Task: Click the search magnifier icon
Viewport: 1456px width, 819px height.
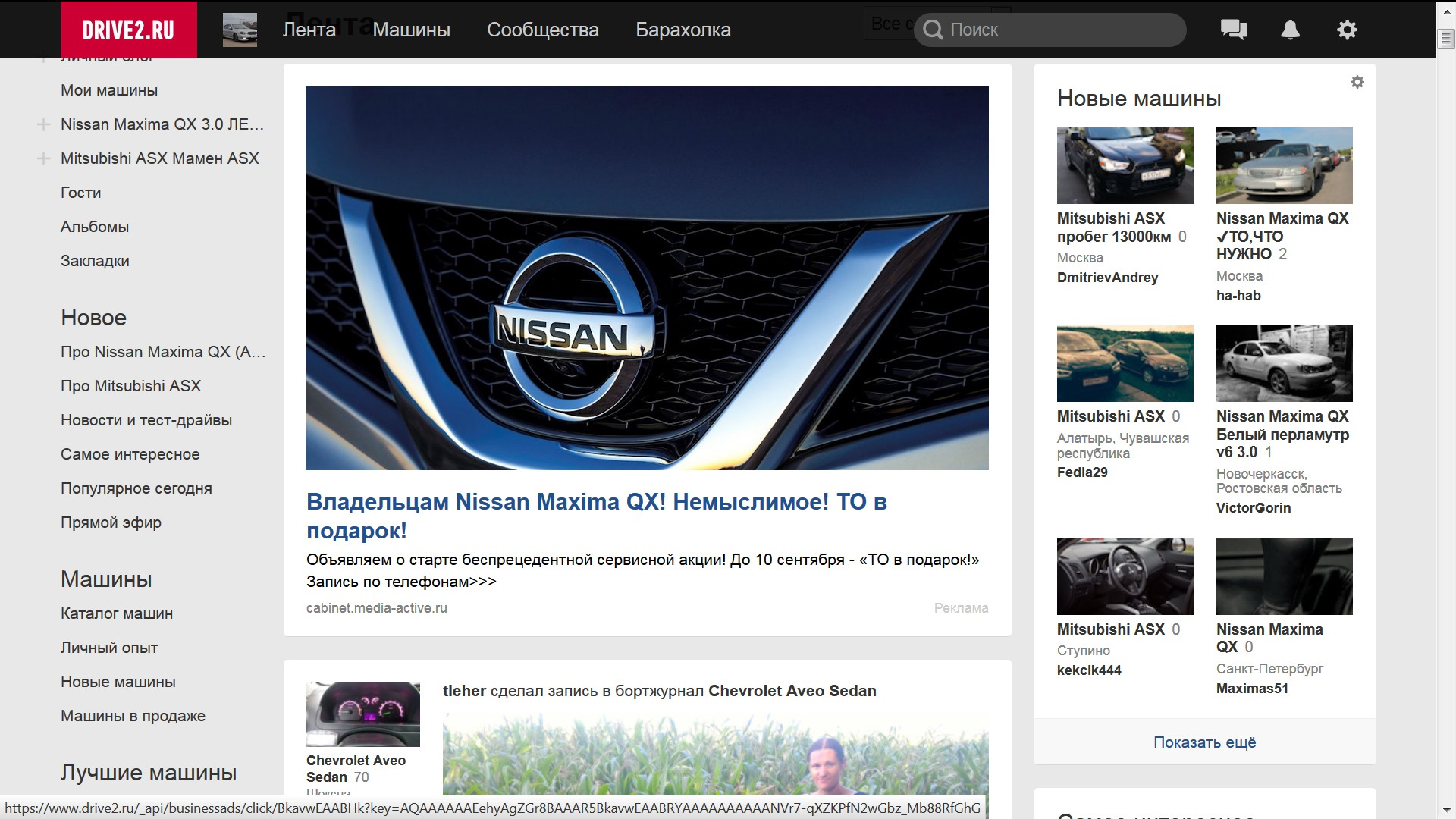Action: pyautogui.click(x=934, y=30)
